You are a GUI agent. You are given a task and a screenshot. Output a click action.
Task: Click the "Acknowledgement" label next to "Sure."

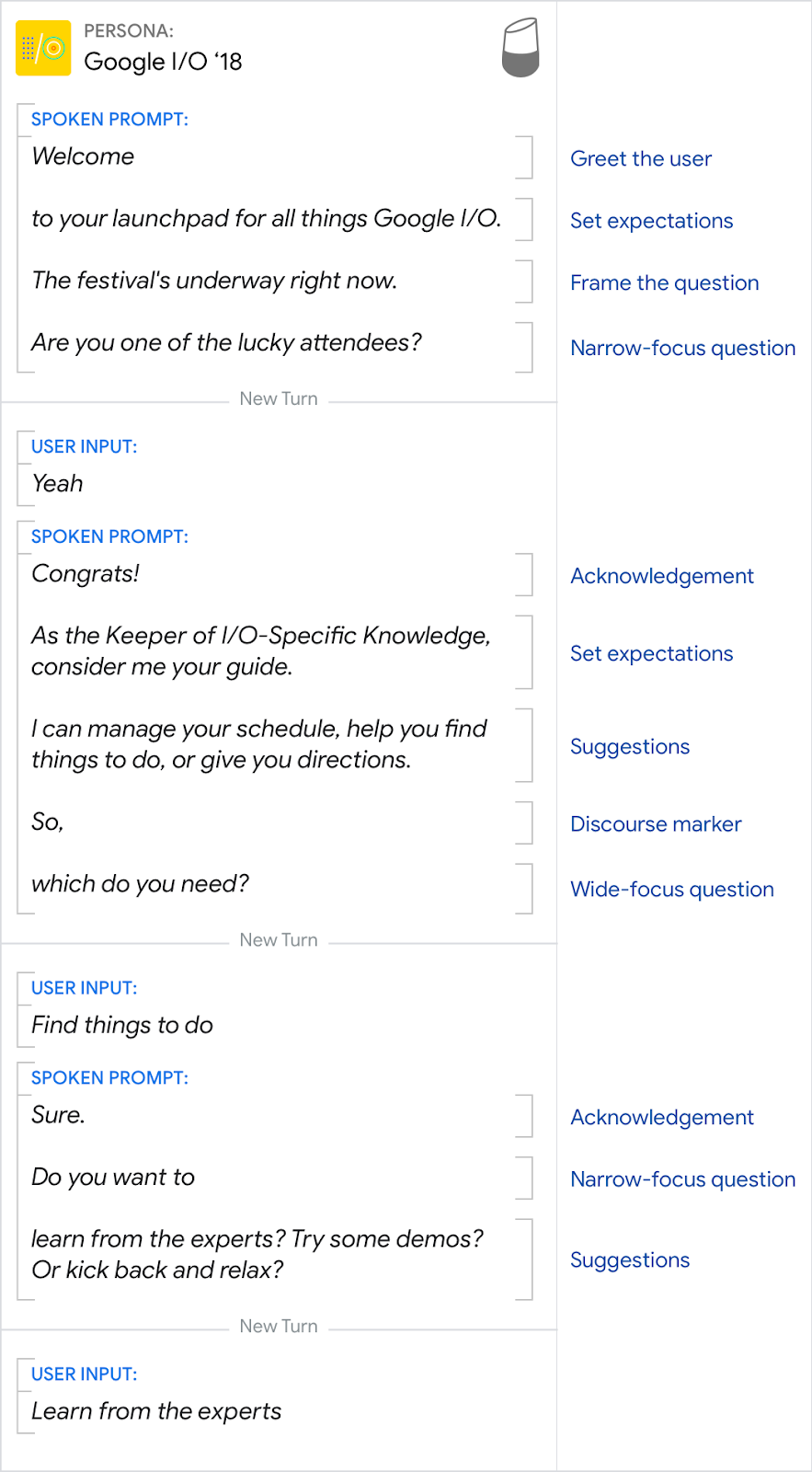(x=661, y=1118)
